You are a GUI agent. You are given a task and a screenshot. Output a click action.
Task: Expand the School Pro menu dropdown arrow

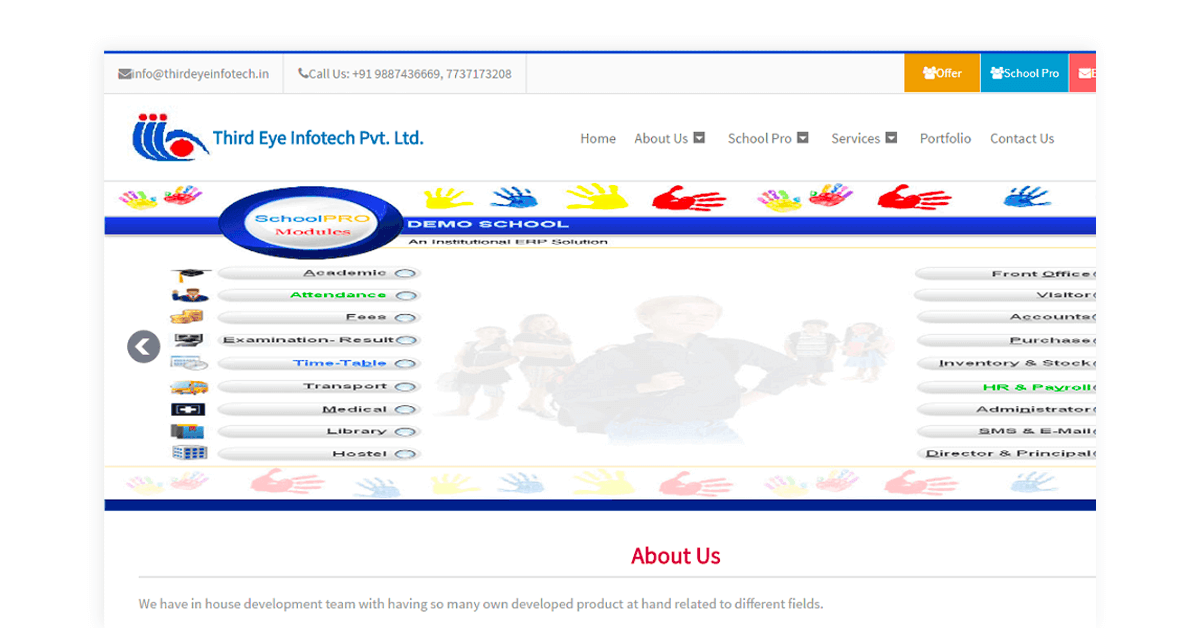pyautogui.click(x=803, y=138)
